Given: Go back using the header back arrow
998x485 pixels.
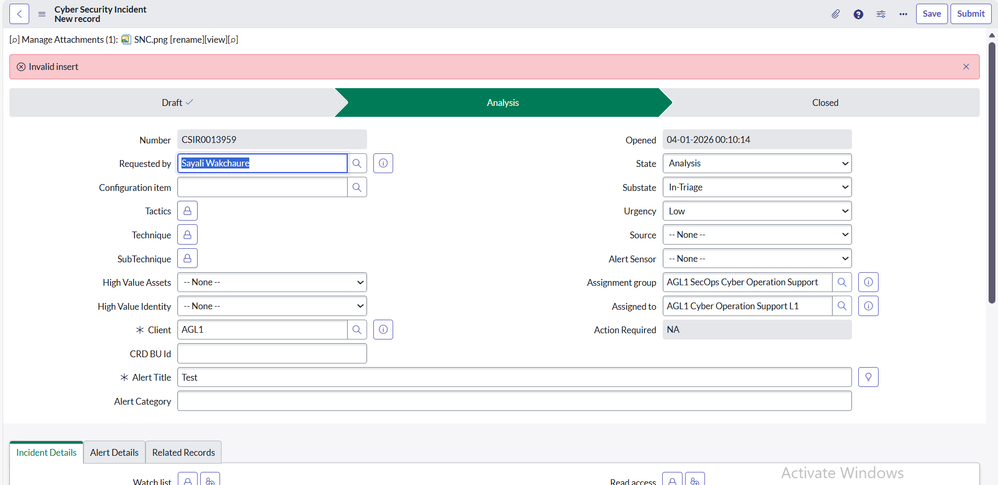Looking at the screenshot, I should point(19,13).
